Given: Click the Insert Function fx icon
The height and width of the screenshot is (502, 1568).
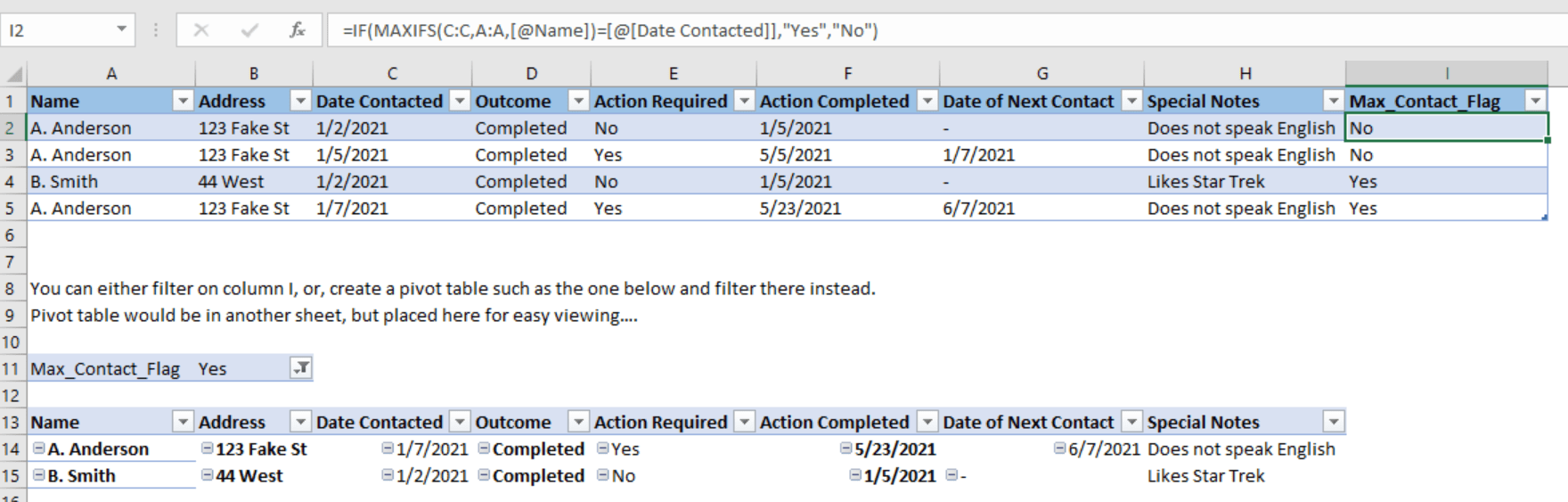Looking at the screenshot, I should pos(298,30).
